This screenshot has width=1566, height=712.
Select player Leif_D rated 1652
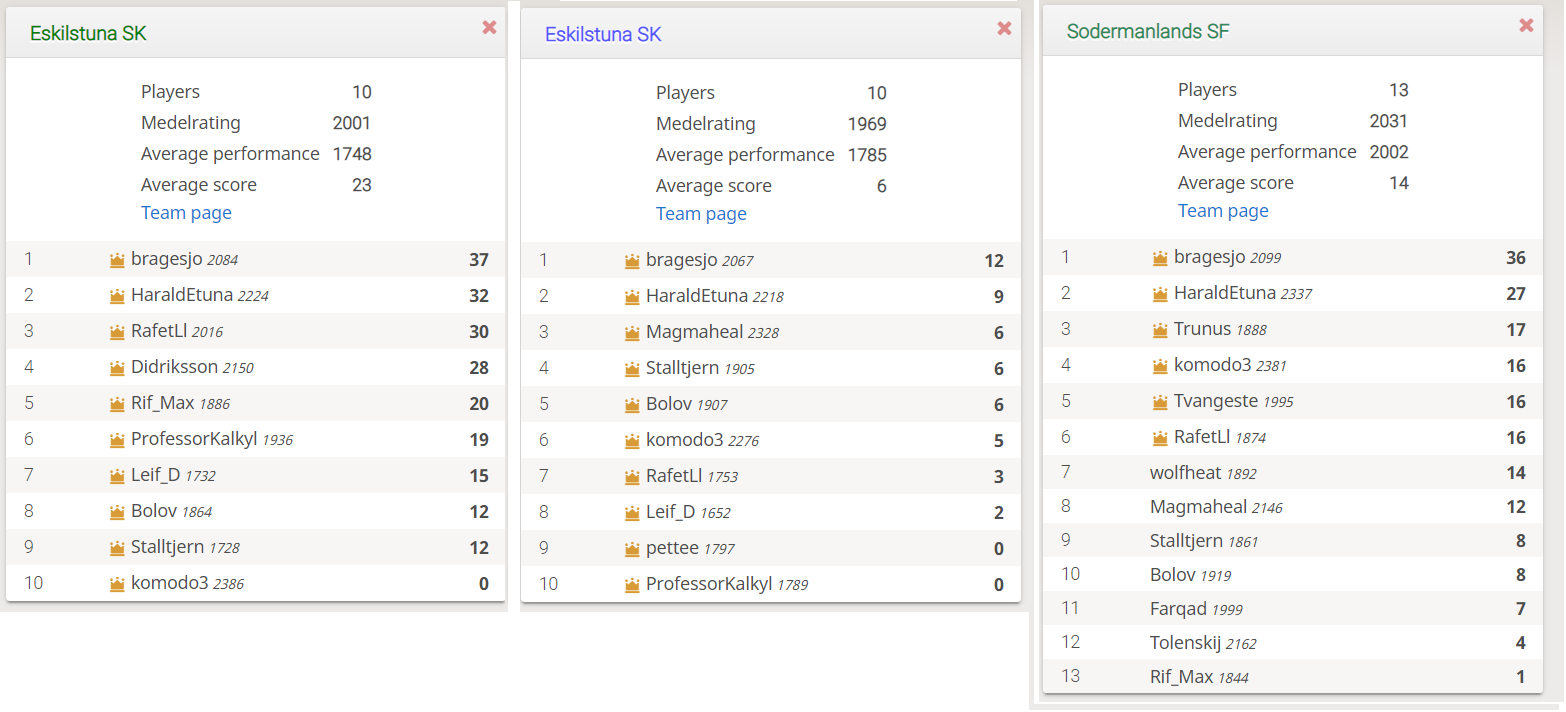[x=771, y=512]
